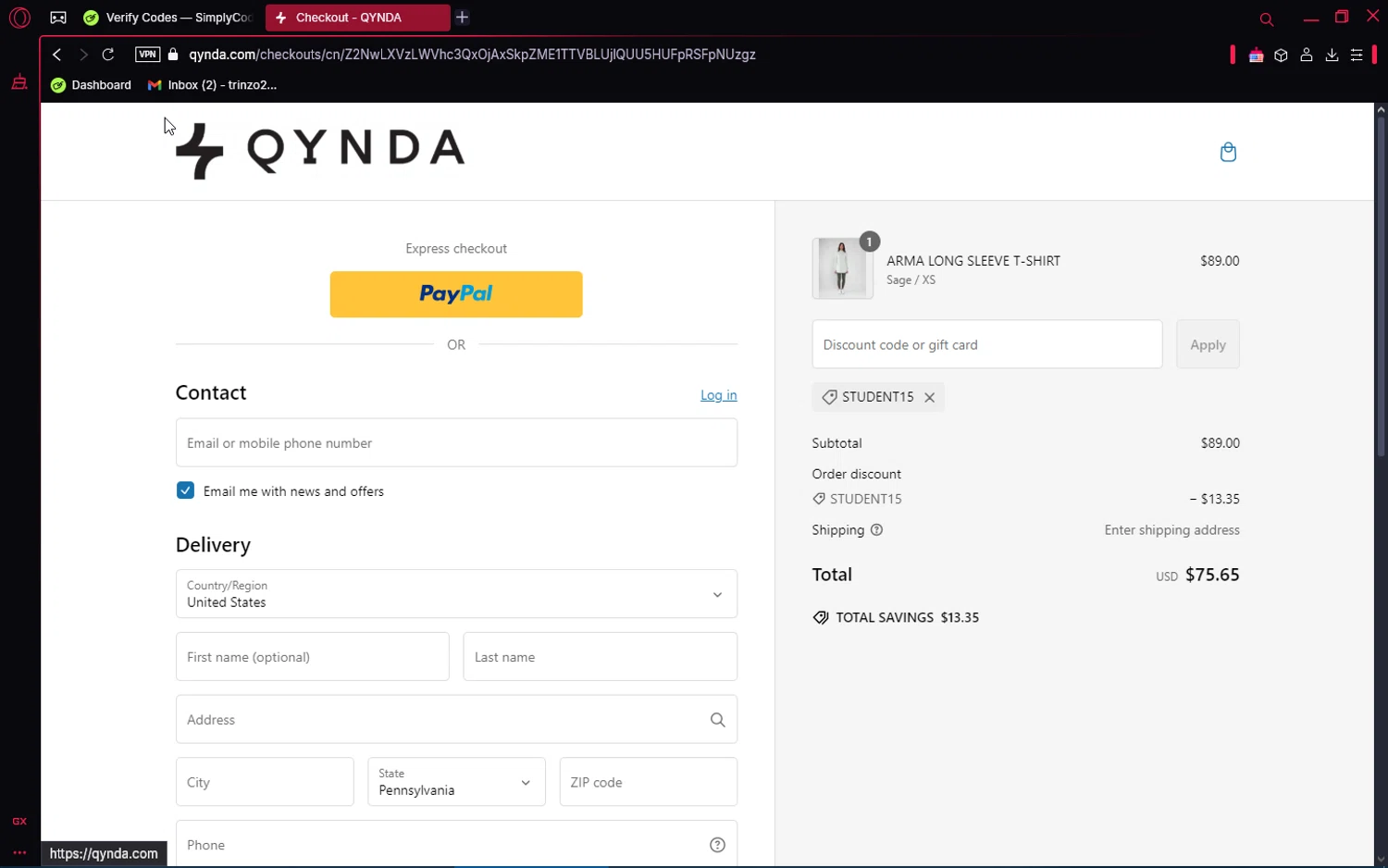Click the shipping info question mark icon
Viewport: 1388px width, 868px height.
point(876,530)
